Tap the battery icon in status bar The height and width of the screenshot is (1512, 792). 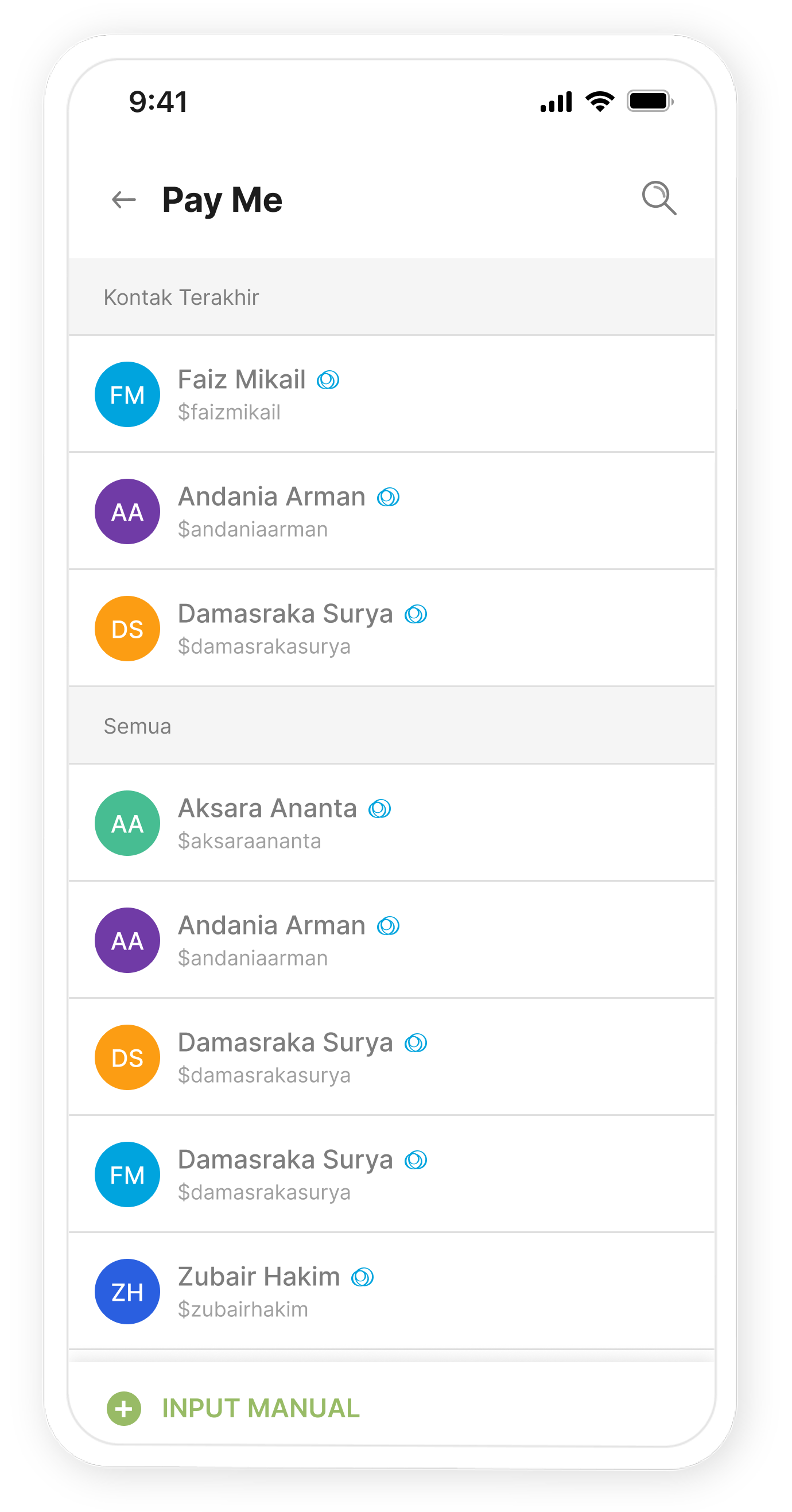(650, 102)
